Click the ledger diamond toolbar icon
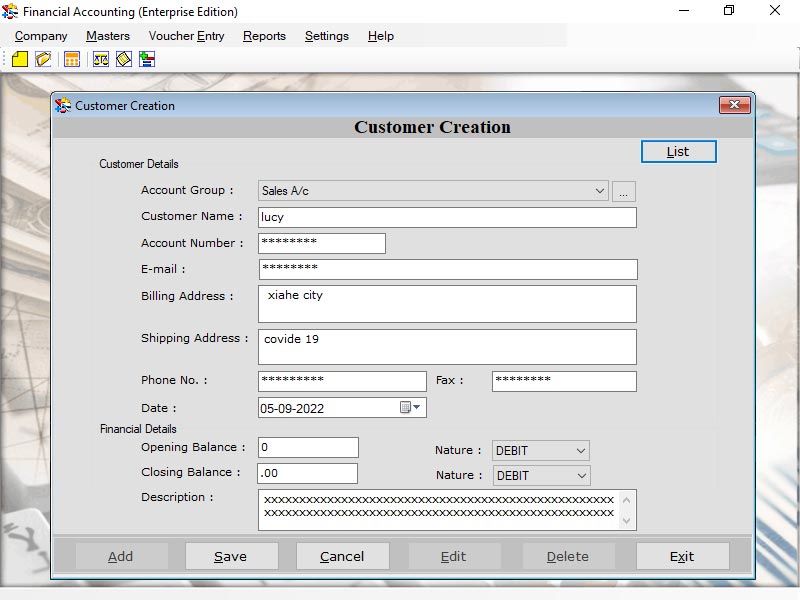Viewport: 800px width, 600px height. point(122,59)
